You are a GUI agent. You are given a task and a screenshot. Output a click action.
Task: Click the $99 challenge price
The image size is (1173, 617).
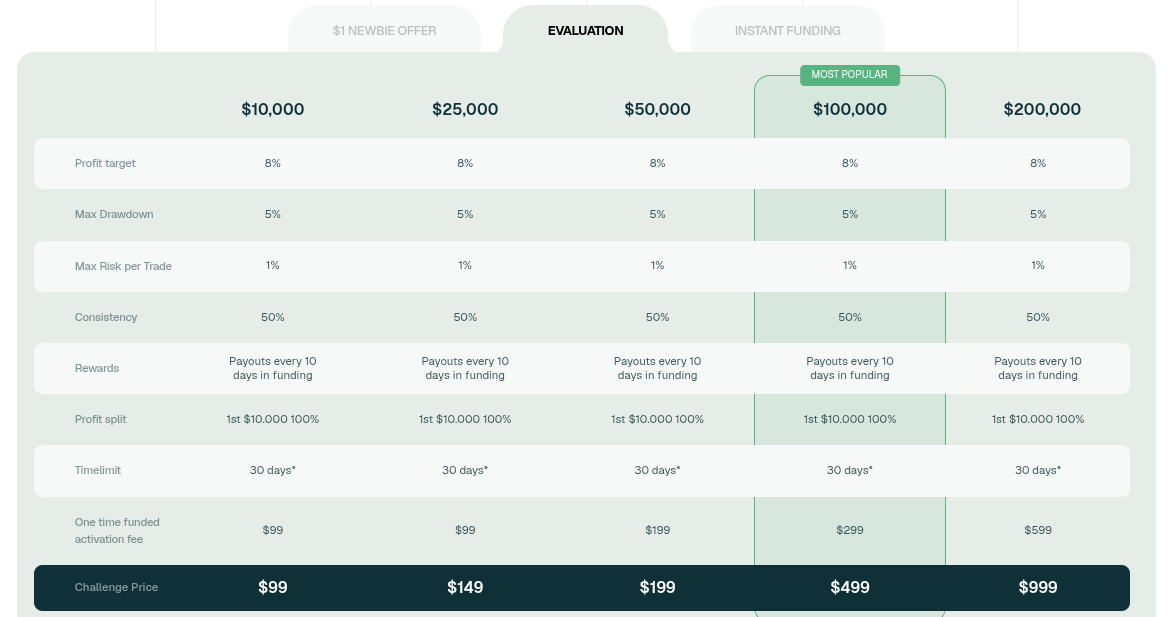[x=272, y=587]
